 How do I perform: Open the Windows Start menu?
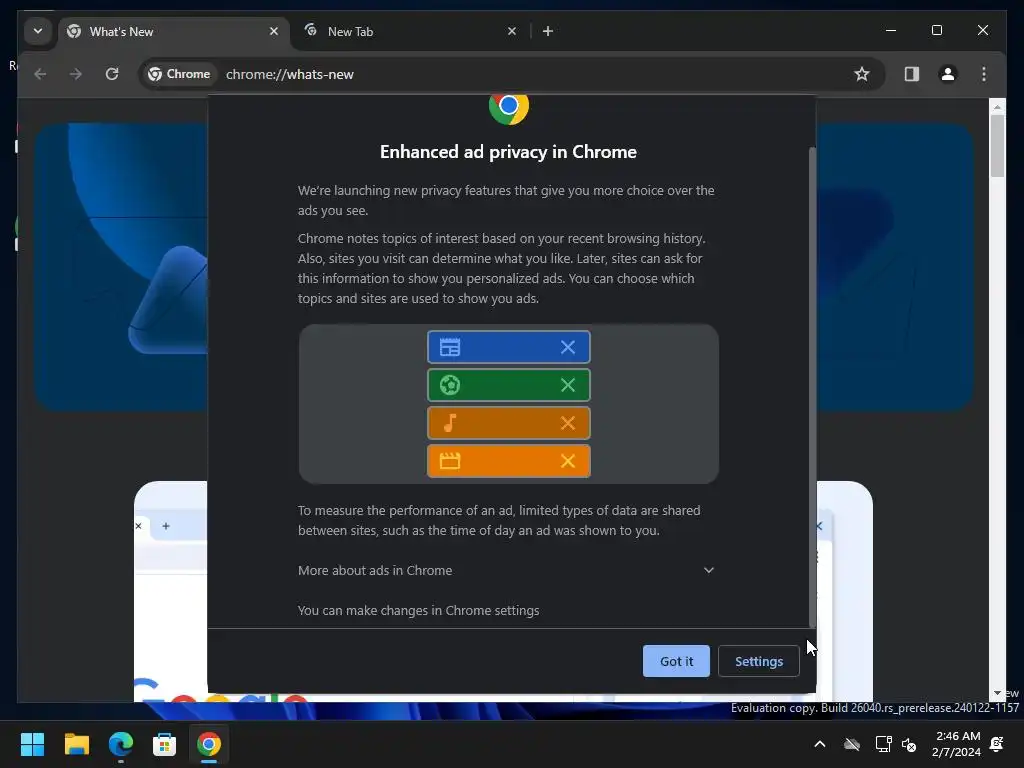[32, 744]
